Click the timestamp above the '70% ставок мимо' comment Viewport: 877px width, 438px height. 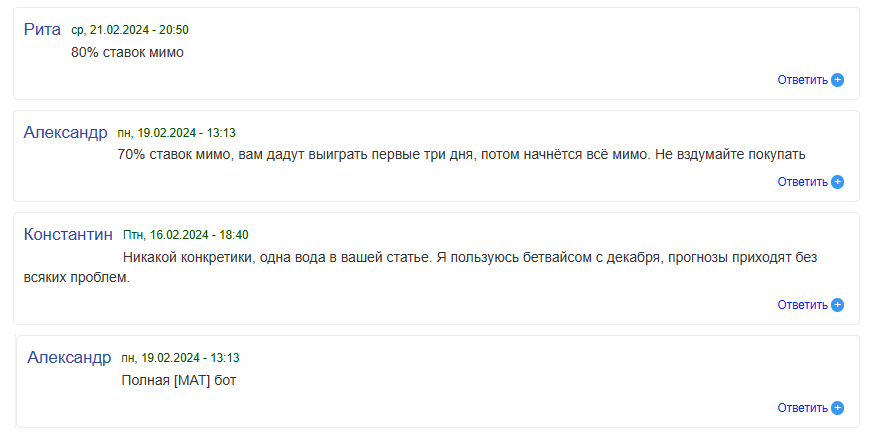tap(176, 132)
